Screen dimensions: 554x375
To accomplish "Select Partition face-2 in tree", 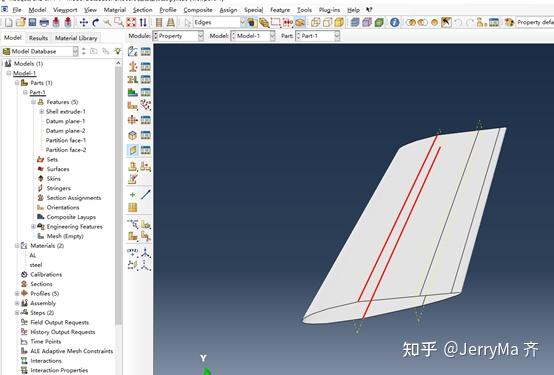I will (66, 150).
